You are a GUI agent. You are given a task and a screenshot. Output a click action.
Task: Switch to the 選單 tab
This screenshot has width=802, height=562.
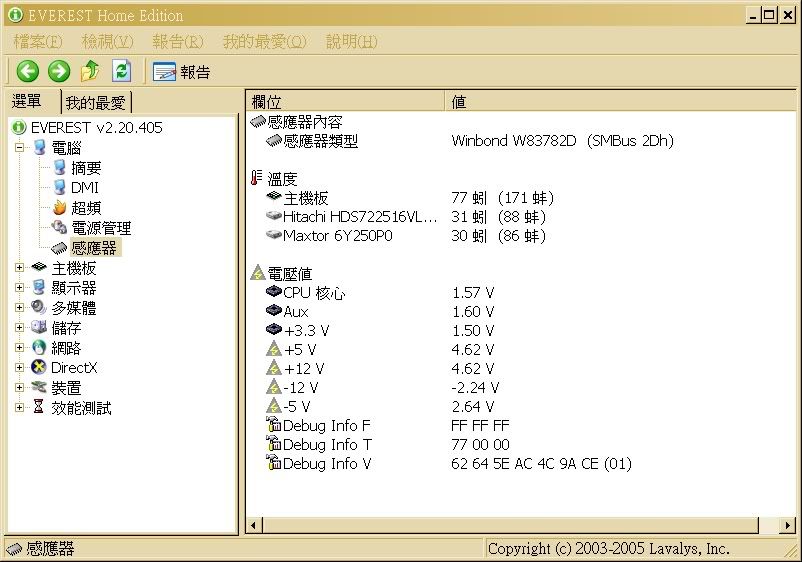27,101
